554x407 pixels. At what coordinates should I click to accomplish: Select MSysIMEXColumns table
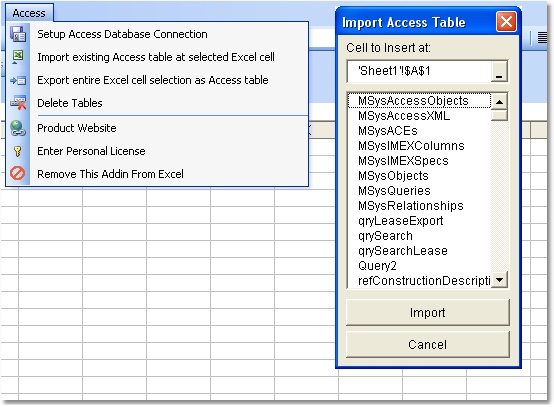click(x=419, y=146)
